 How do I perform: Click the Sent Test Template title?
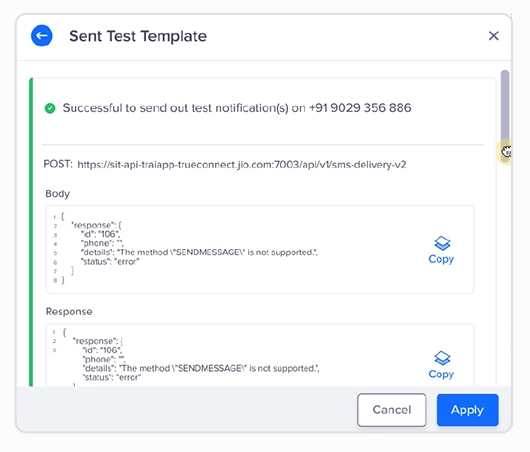click(x=138, y=36)
